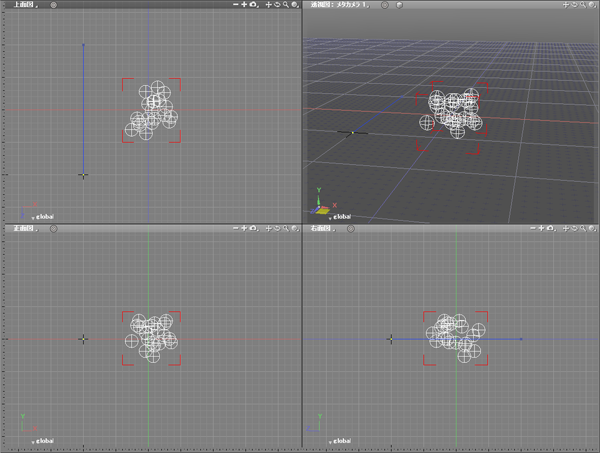Viewport: 600px width, 453px height.
Task: Click the minus zoom-out icon in front view
Action: click(x=235, y=230)
